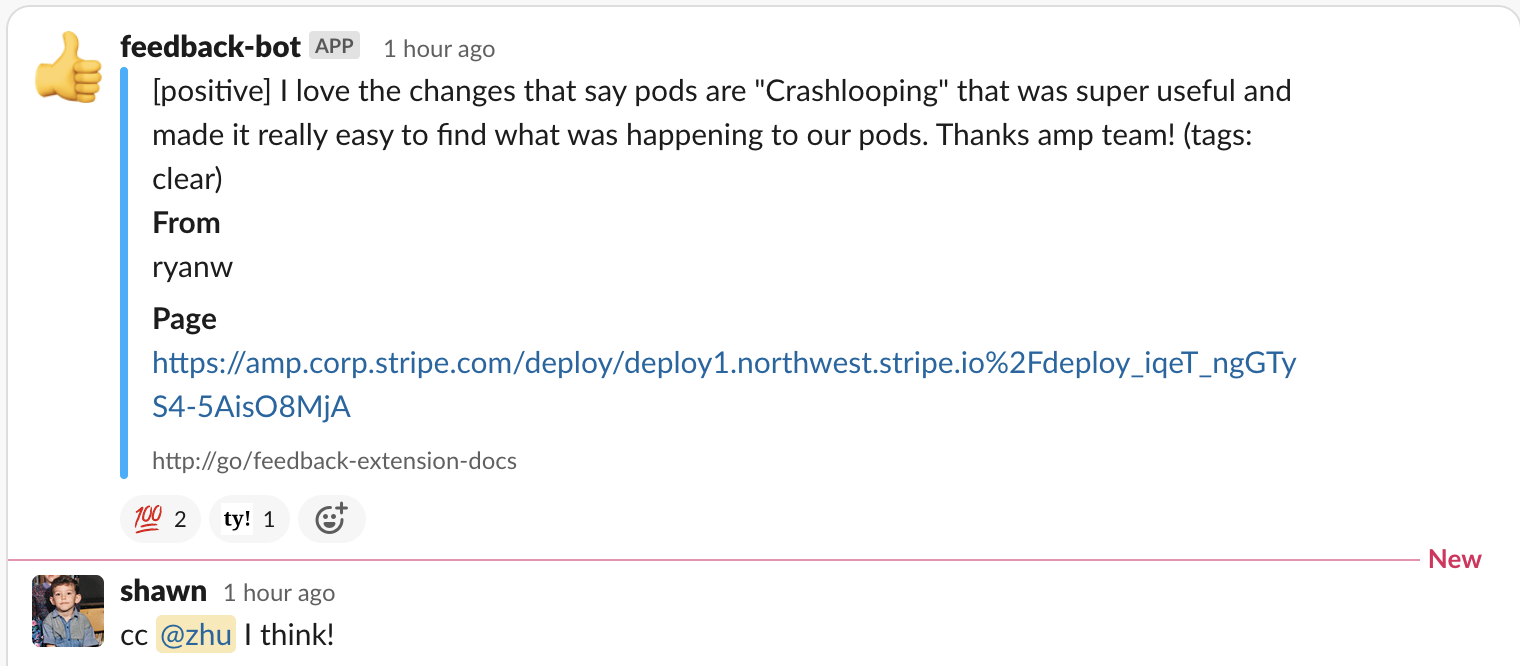This screenshot has width=1520, height=666.
Task: Click the blue attachment bar
Action: coord(125,272)
